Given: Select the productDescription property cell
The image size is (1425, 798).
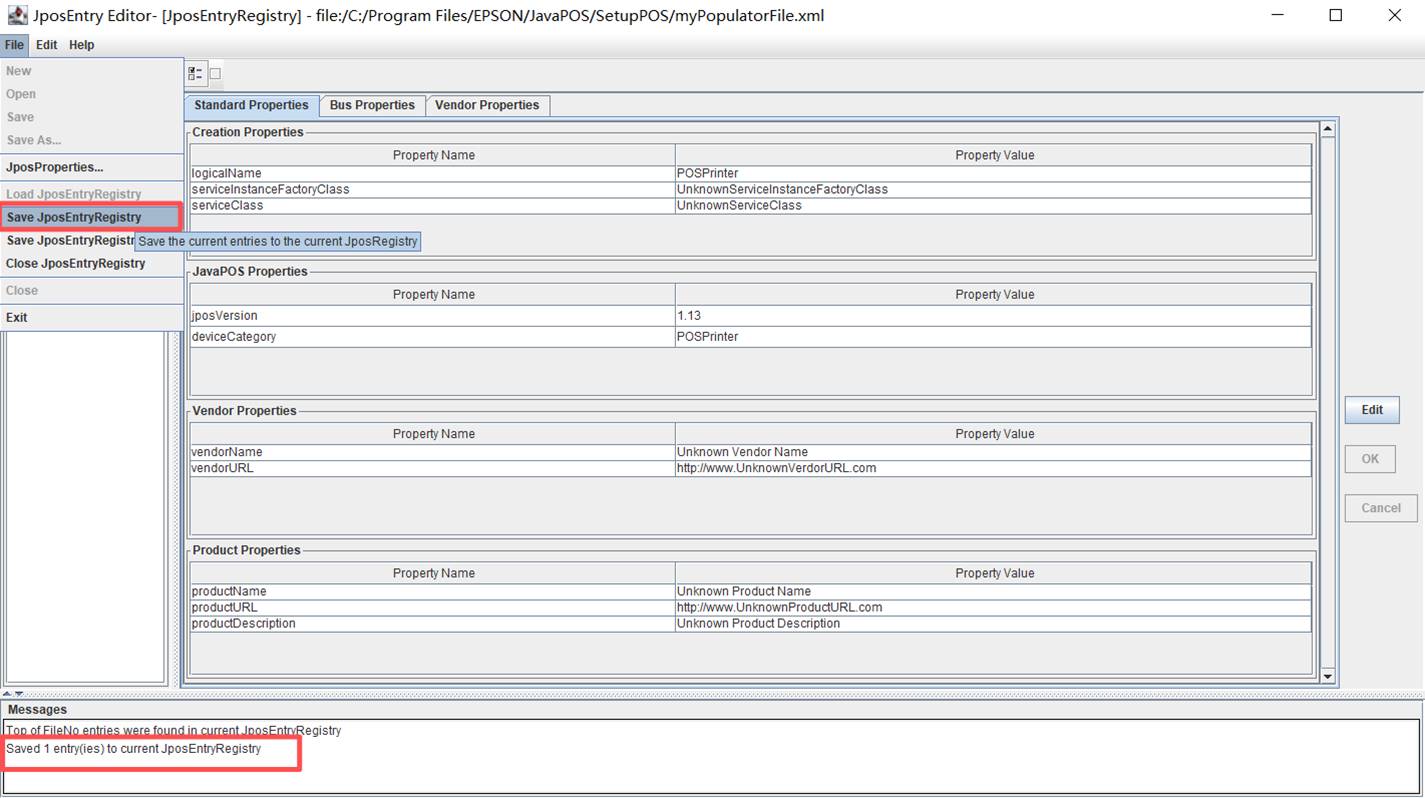Looking at the screenshot, I should pos(433,623).
